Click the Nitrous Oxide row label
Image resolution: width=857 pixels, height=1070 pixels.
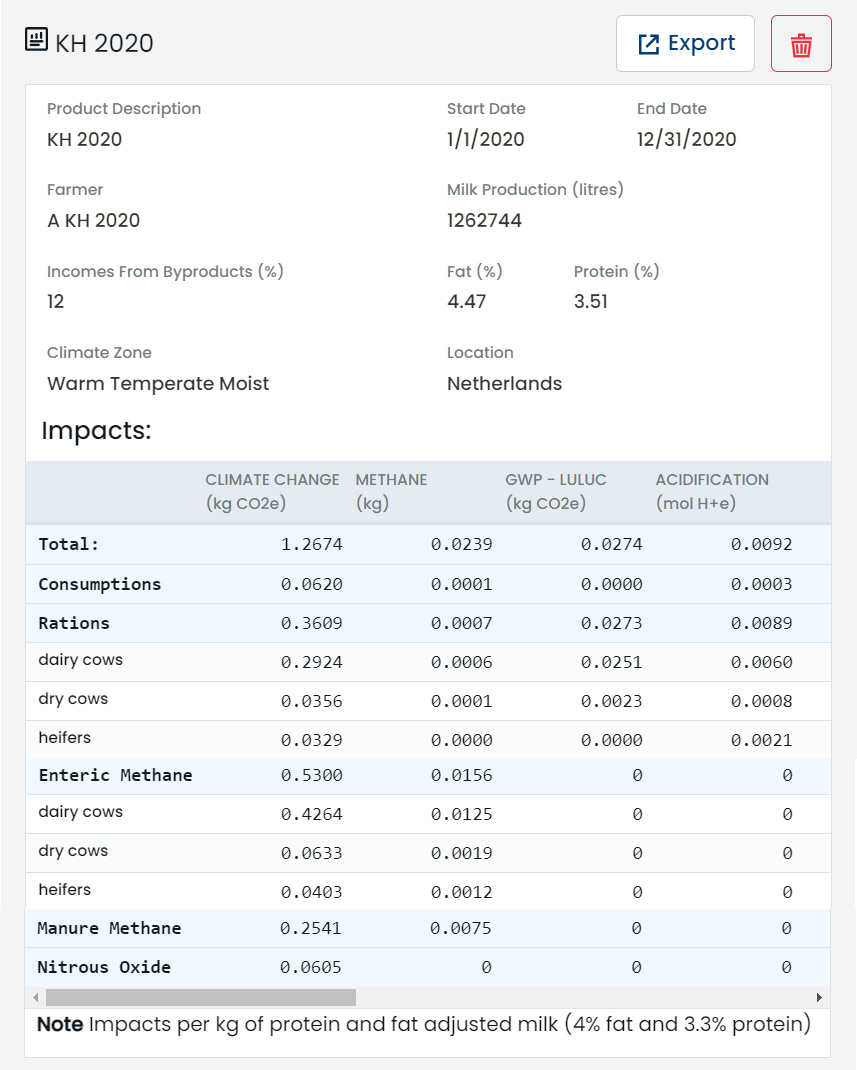coord(104,967)
